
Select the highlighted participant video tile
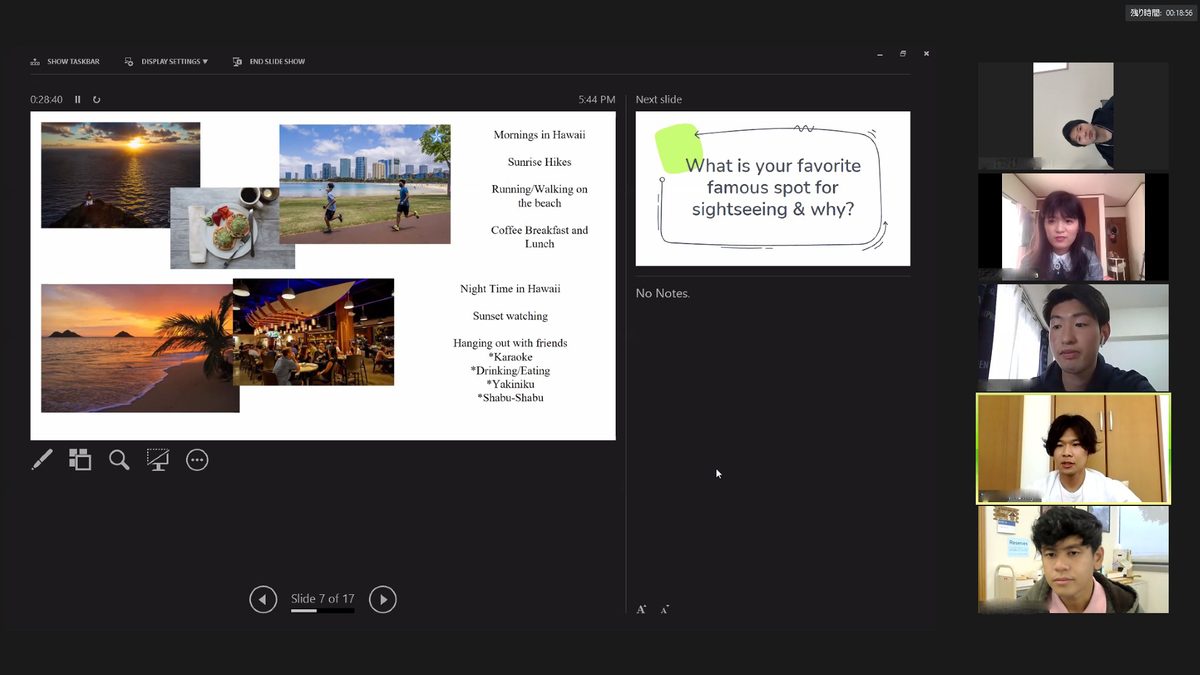(1073, 449)
